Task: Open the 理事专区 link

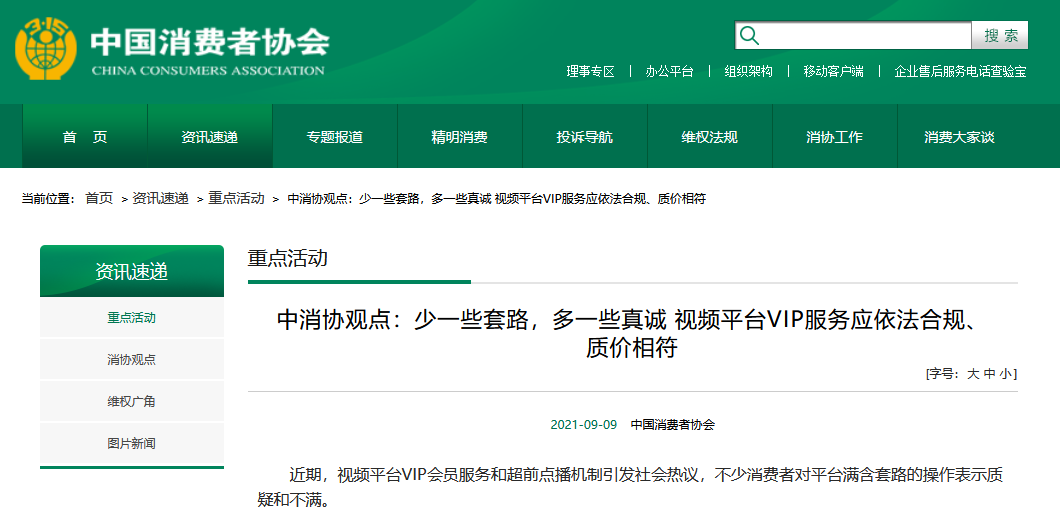Action: click(x=590, y=72)
